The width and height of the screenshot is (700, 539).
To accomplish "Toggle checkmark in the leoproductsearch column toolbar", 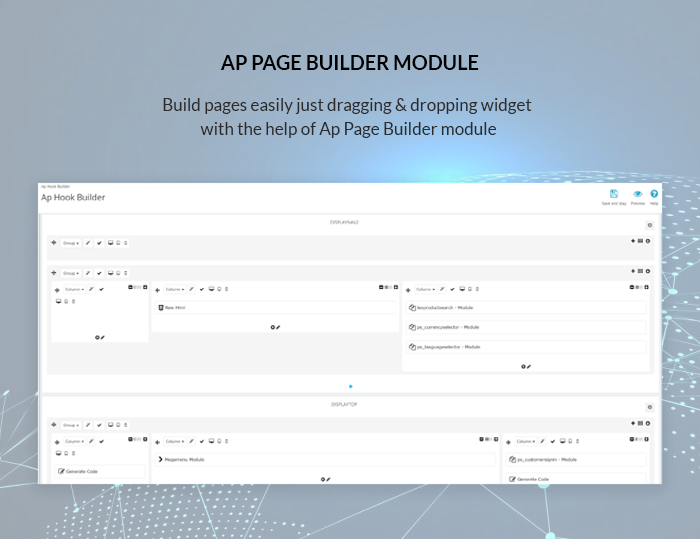I will (452, 289).
